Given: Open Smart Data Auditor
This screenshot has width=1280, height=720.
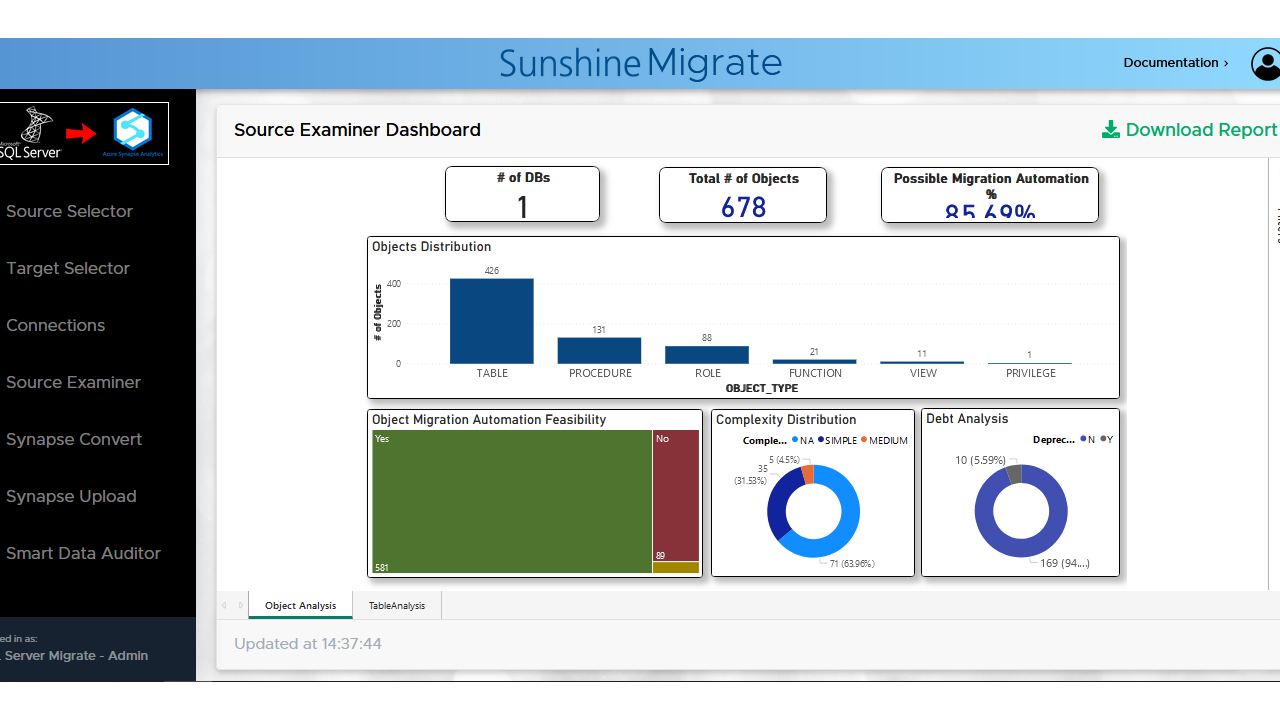Looking at the screenshot, I should [x=83, y=553].
